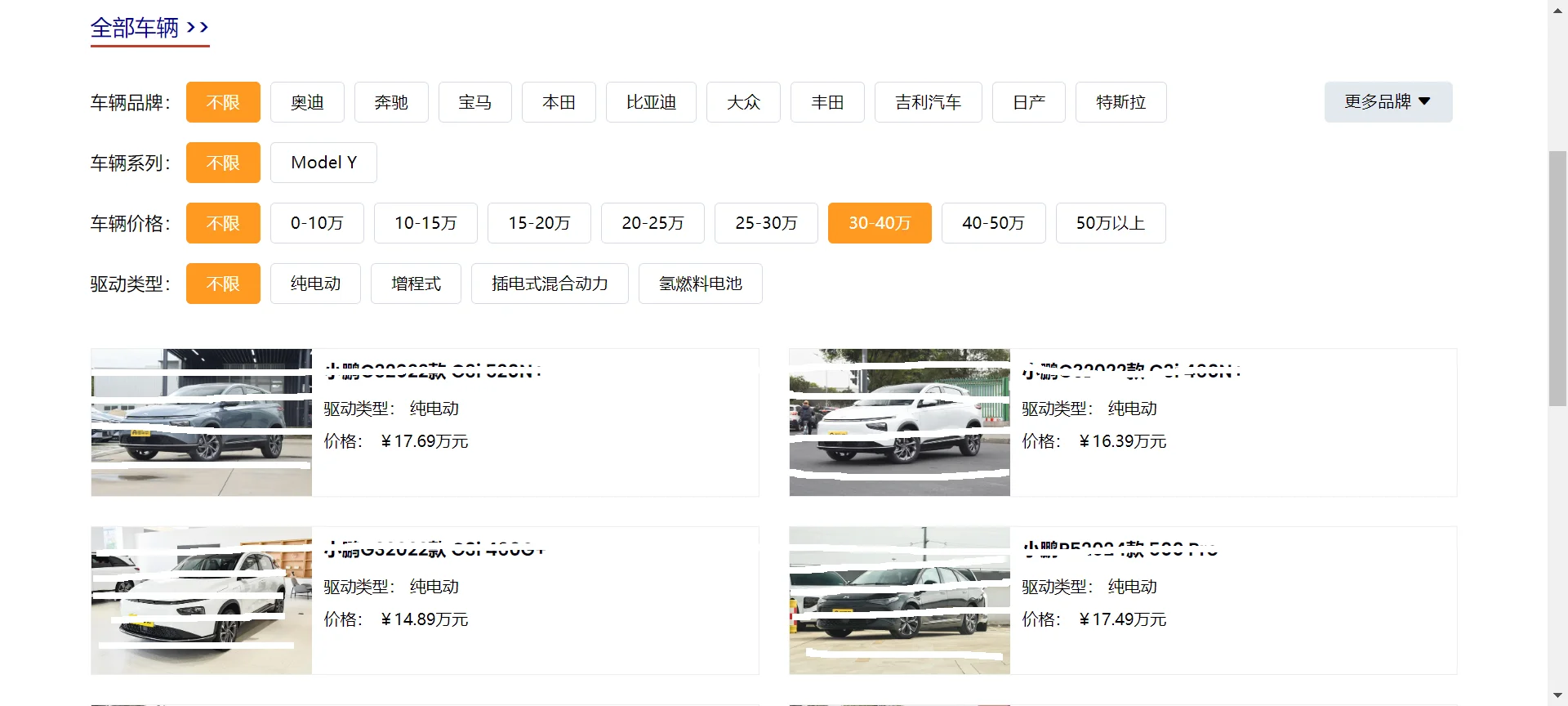Screen dimensions: 1568x706
Task: Pick the 50万以上 price range
Action: coord(1111,223)
